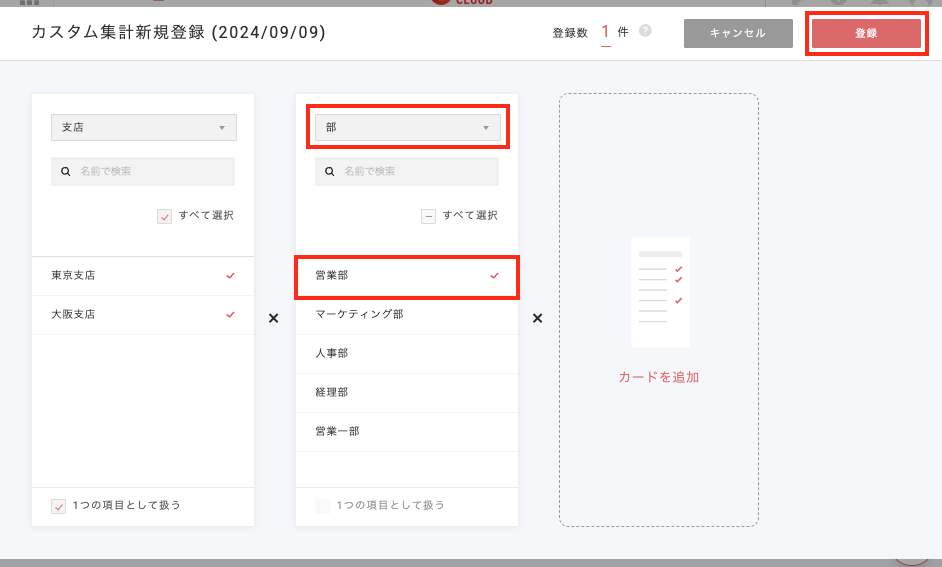Select 経理部 row
Viewport: 942px width, 567px height.
coord(407,393)
